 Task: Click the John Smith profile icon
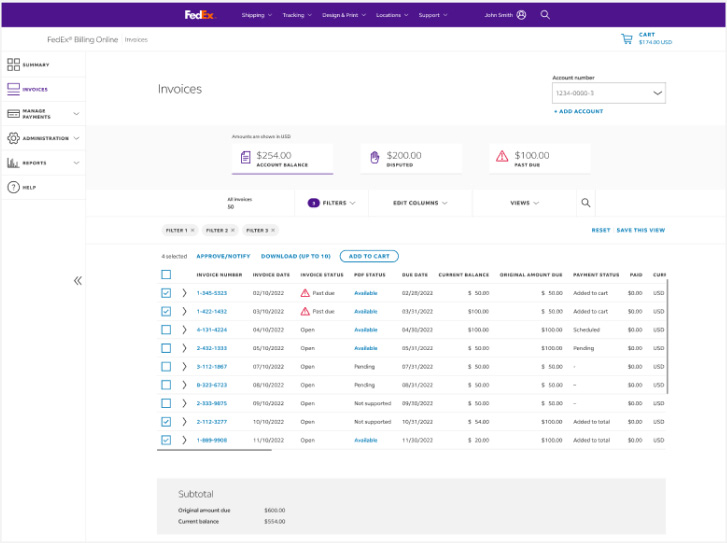[x=521, y=15]
